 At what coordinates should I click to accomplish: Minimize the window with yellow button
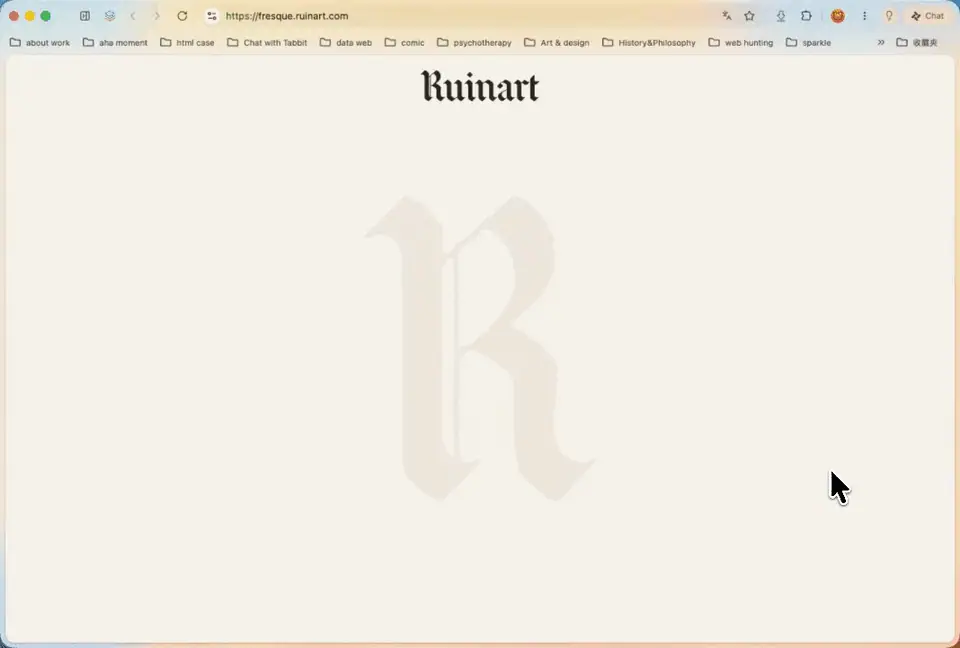(x=29, y=16)
